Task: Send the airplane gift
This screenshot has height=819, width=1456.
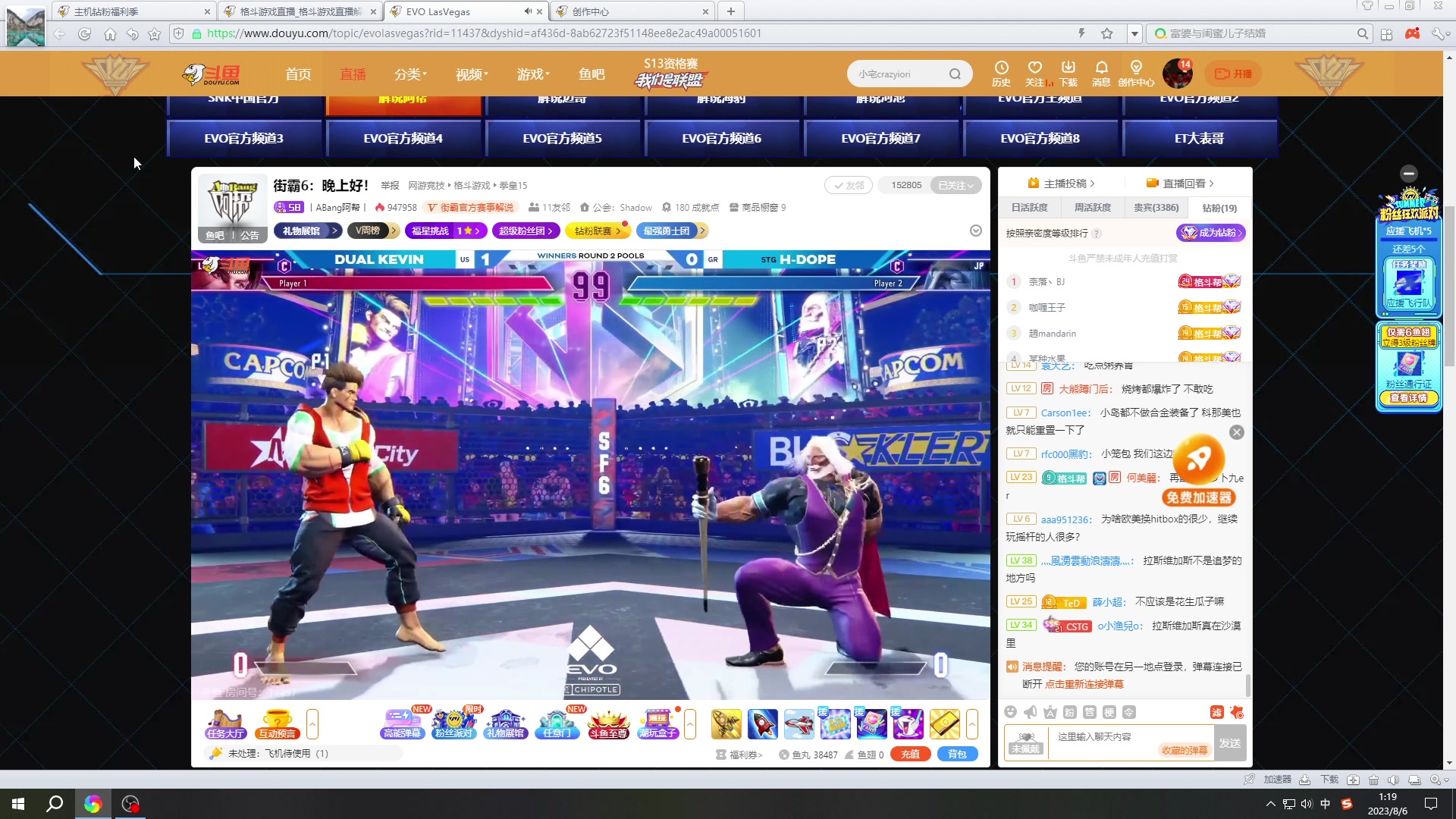Action: pyautogui.click(x=799, y=724)
